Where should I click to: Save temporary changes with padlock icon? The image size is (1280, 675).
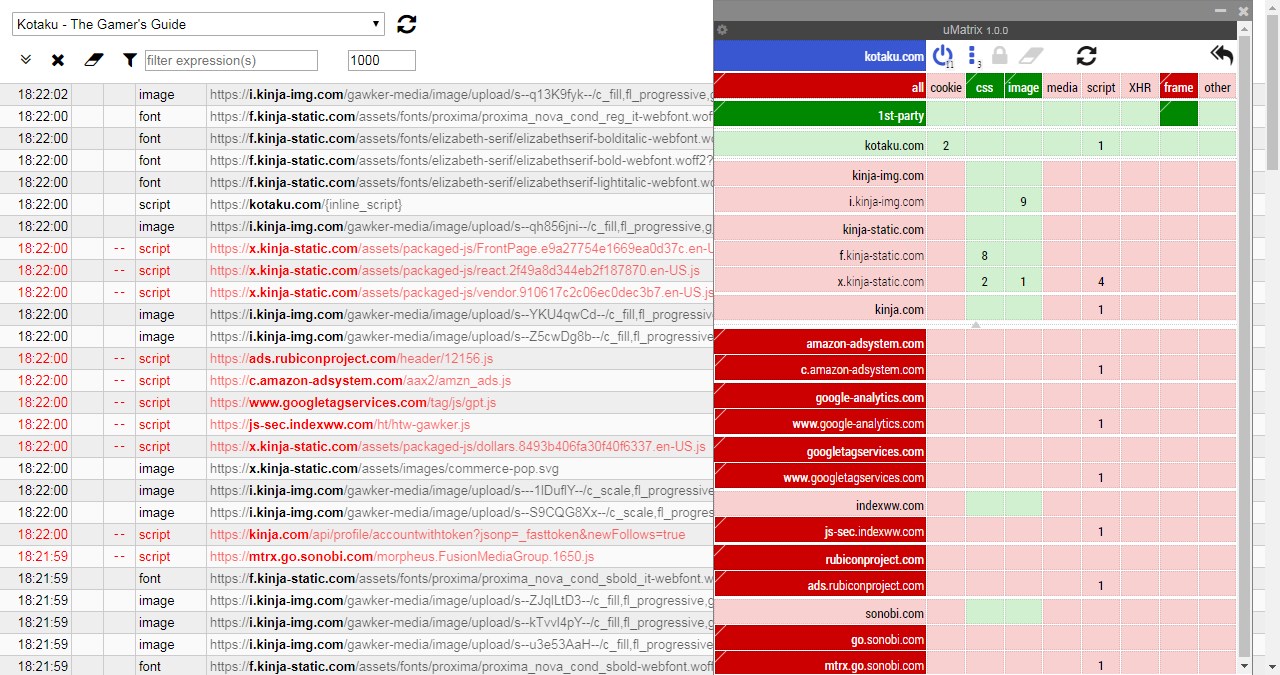[x=1000, y=56]
